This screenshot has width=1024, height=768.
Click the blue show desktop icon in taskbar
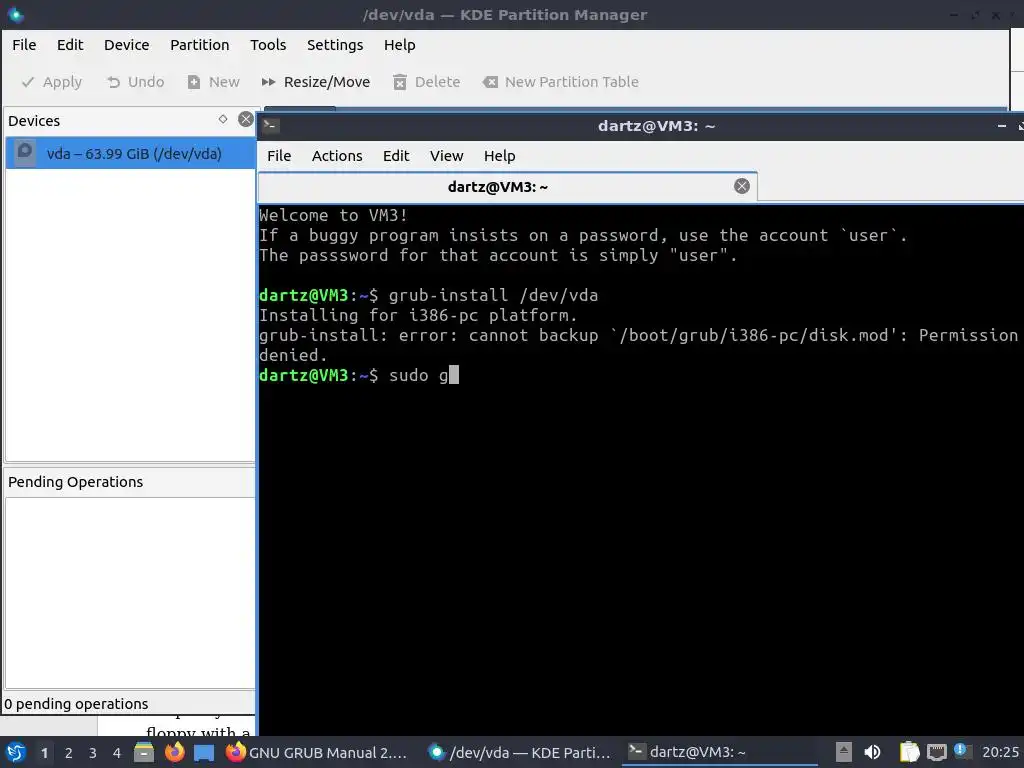coord(204,753)
